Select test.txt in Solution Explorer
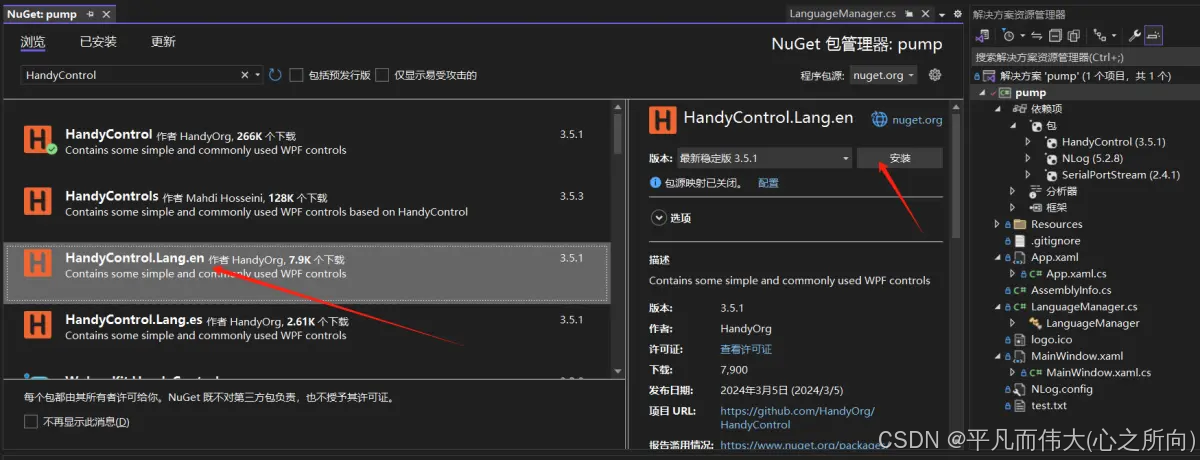The height and width of the screenshot is (460, 1200). point(1049,405)
